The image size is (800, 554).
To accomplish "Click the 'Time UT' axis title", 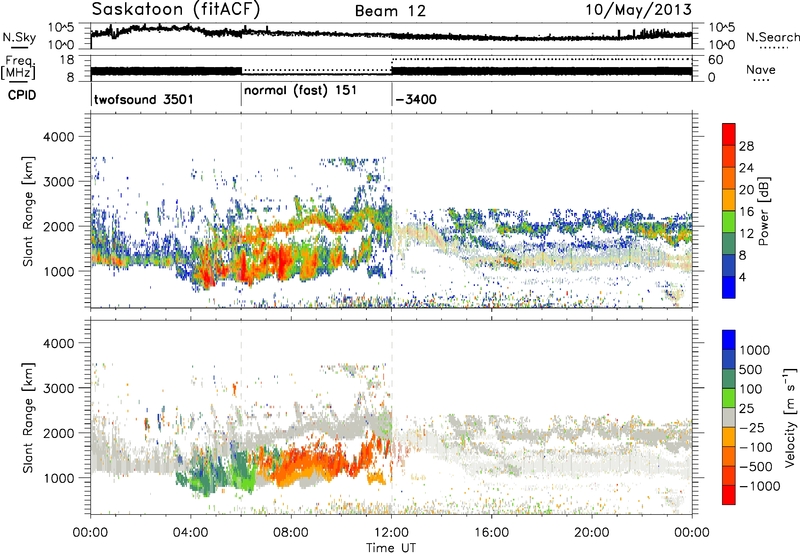I will [x=391, y=548].
